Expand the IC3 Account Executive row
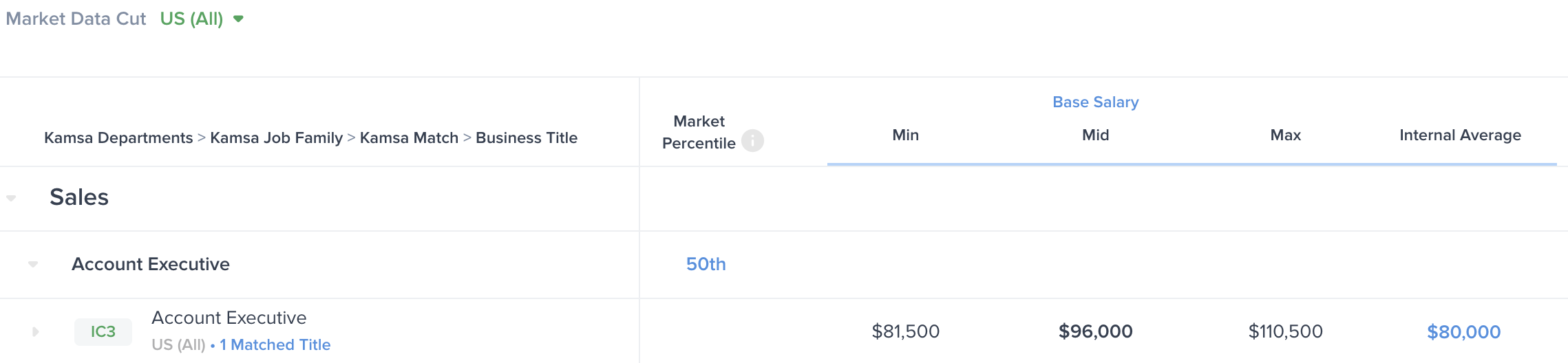This screenshot has height=363, width=1568. pyautogui.click(x=35, y=332)
